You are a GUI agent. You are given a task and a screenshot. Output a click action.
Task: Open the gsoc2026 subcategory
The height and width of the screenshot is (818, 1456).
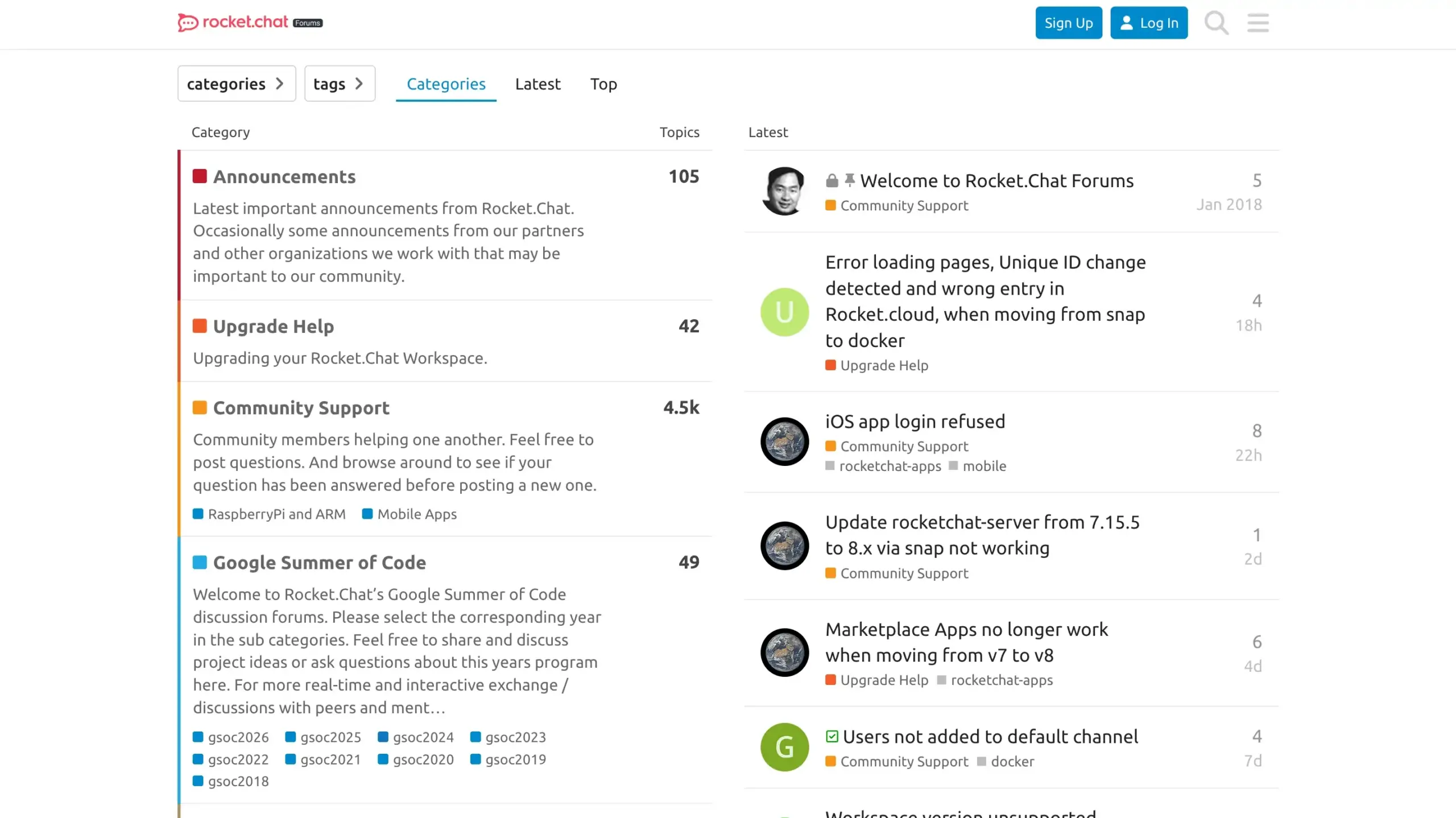230,737
